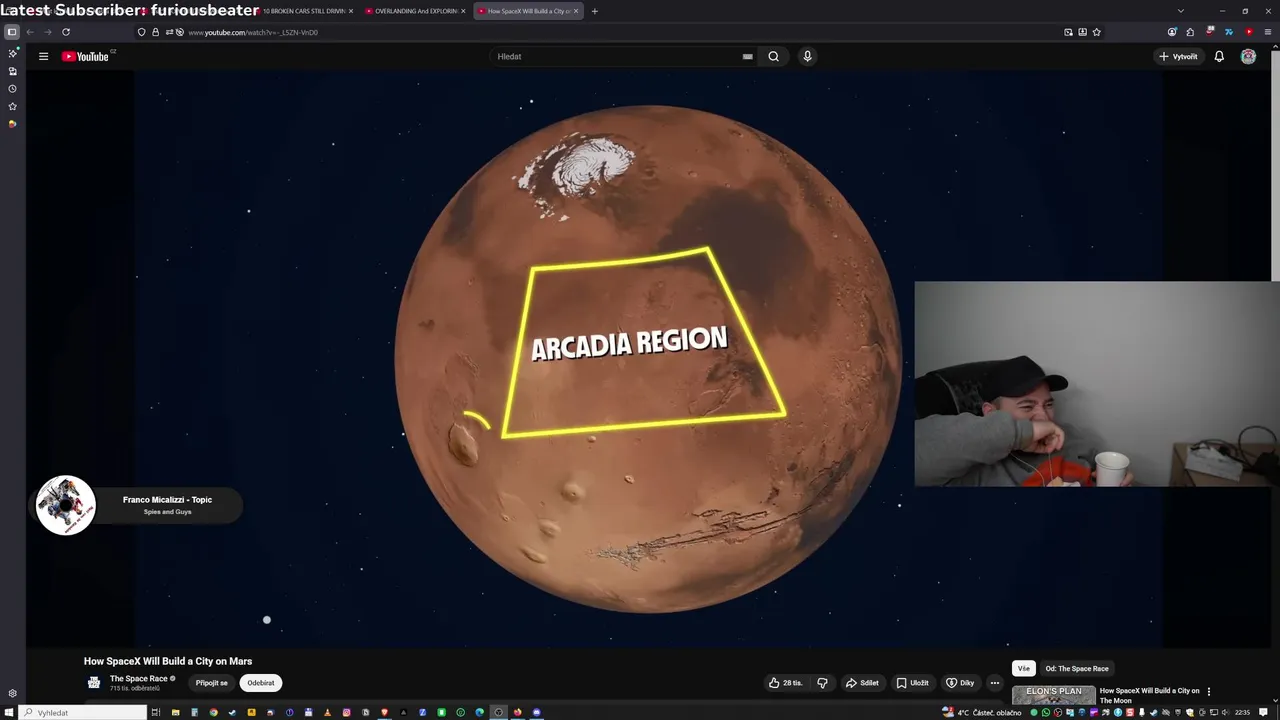Expand the list all tabs chevron

(x=1180, y=11)
